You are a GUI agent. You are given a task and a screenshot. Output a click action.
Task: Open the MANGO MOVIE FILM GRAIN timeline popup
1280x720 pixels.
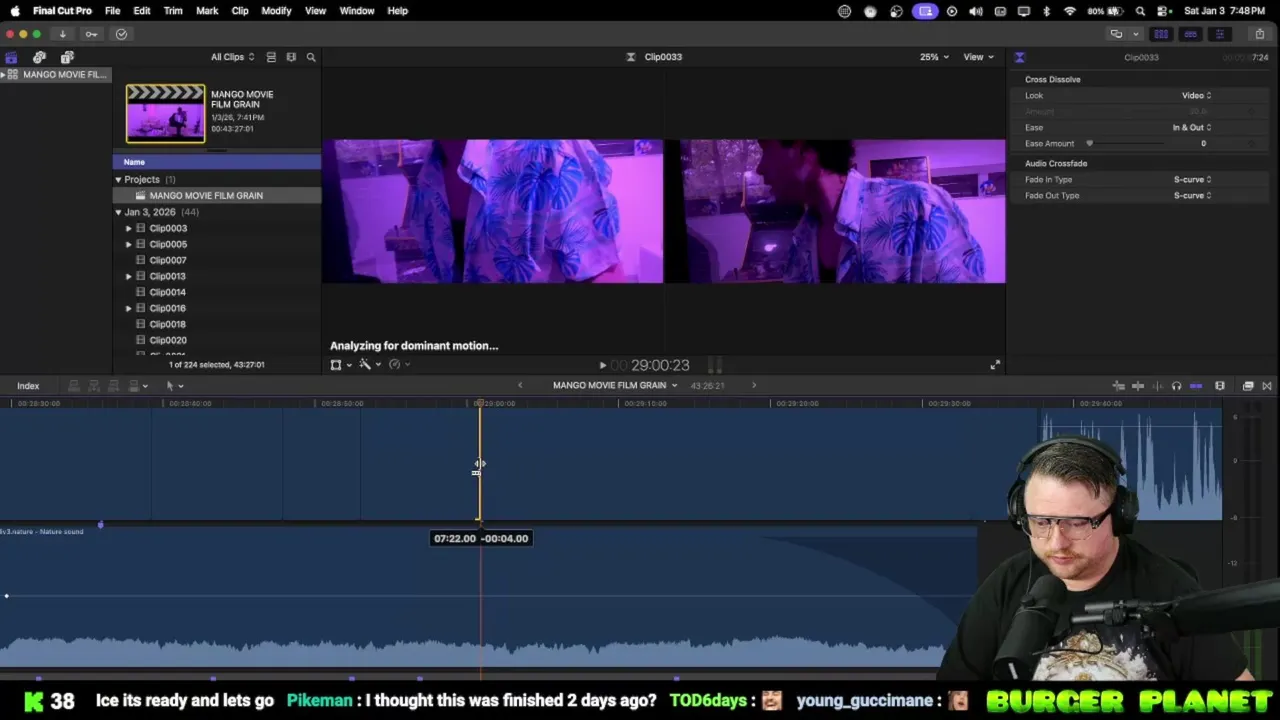615,386
